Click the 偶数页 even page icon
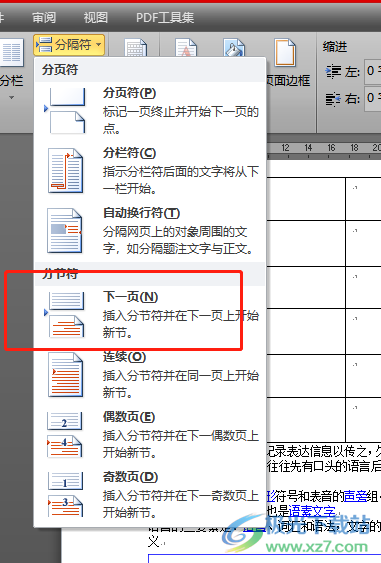This screenshot has width=381, height=563. click(x=65, y=435)
